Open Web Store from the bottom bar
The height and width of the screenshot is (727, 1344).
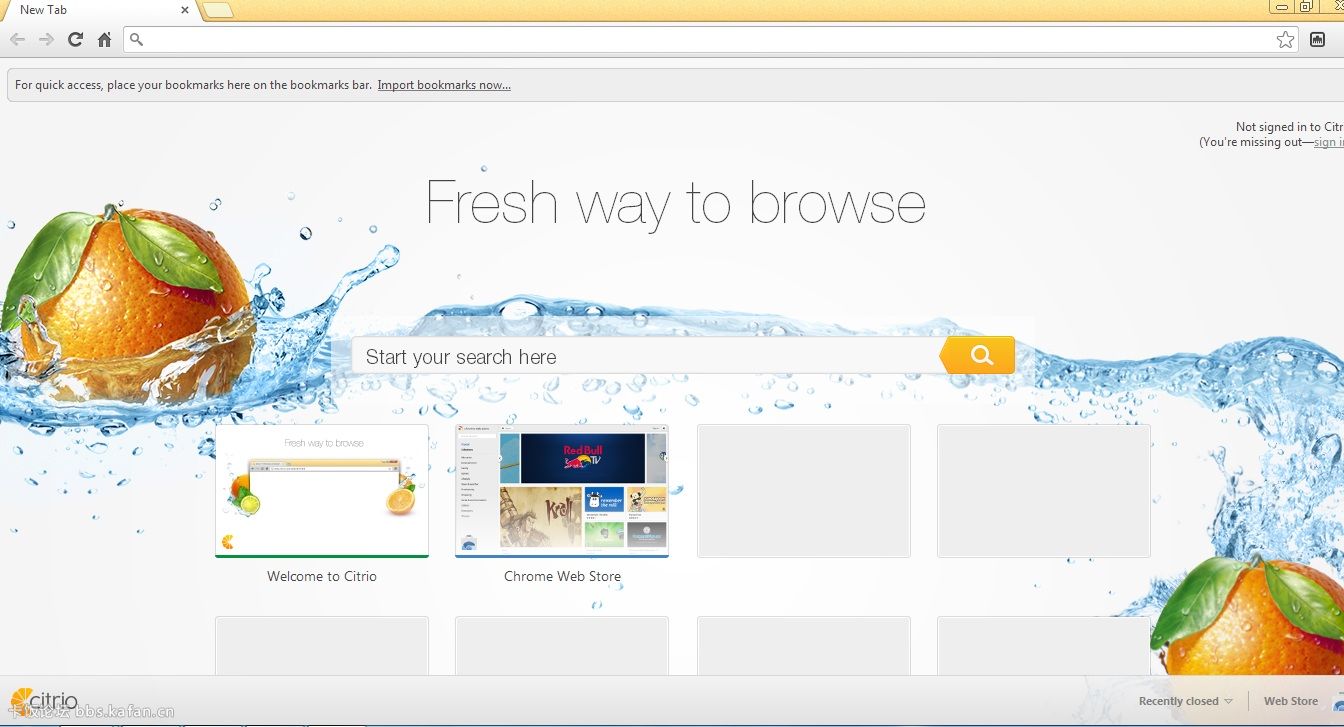click(x=1290, y=701)
